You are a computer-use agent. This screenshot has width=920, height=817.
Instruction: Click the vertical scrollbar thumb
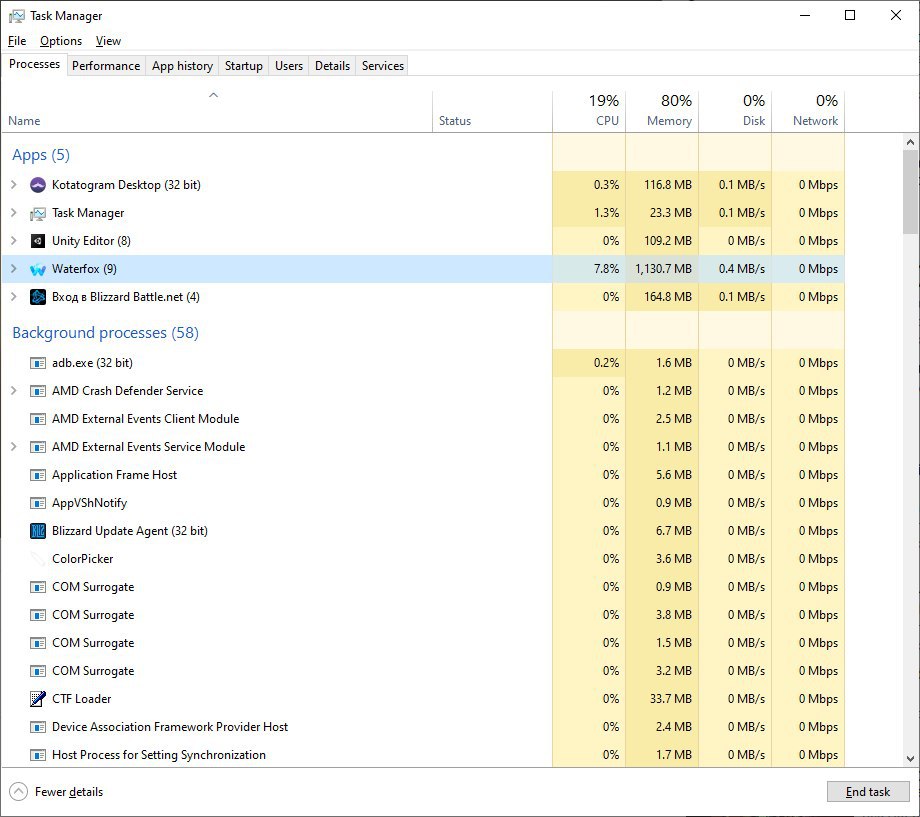[x=910, y=192]
